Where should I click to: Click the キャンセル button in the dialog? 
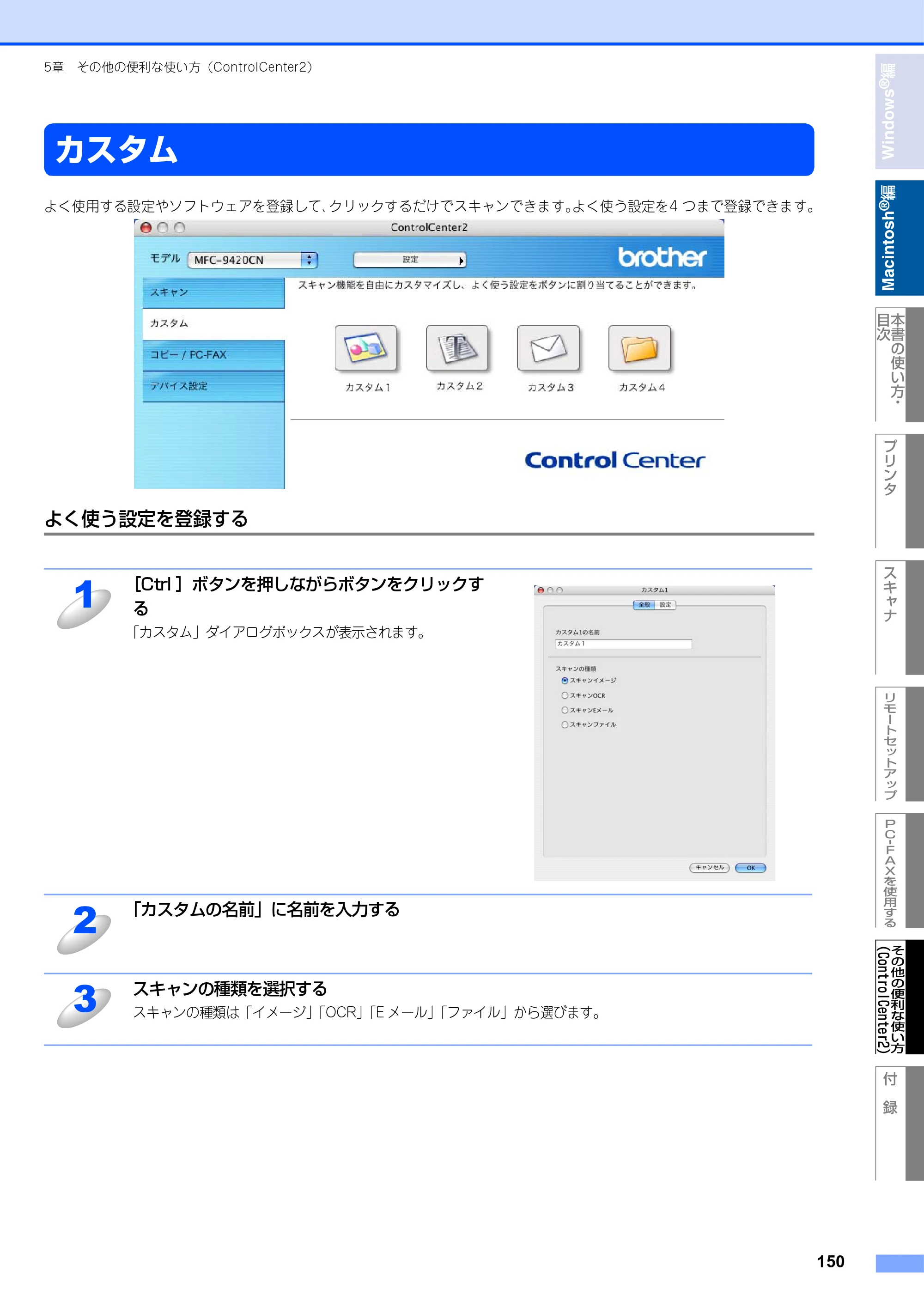pyautogui.click(x=709, y=868)
